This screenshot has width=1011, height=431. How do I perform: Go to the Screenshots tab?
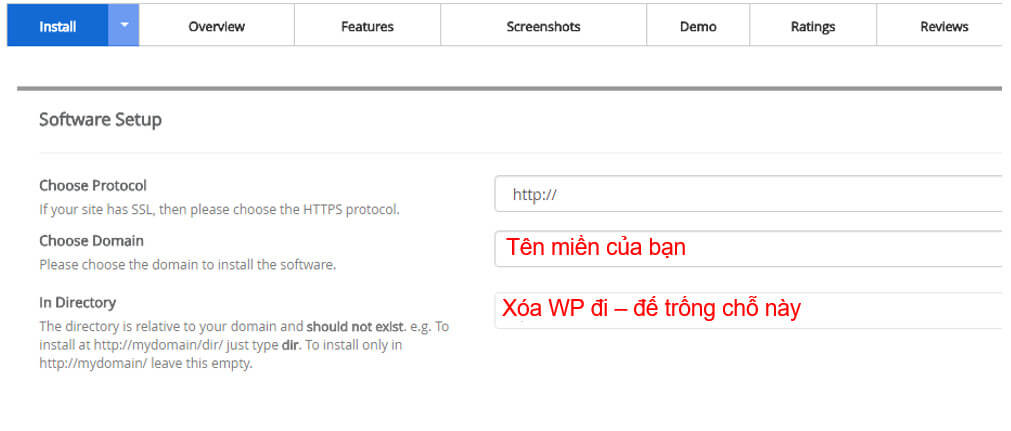543,26
